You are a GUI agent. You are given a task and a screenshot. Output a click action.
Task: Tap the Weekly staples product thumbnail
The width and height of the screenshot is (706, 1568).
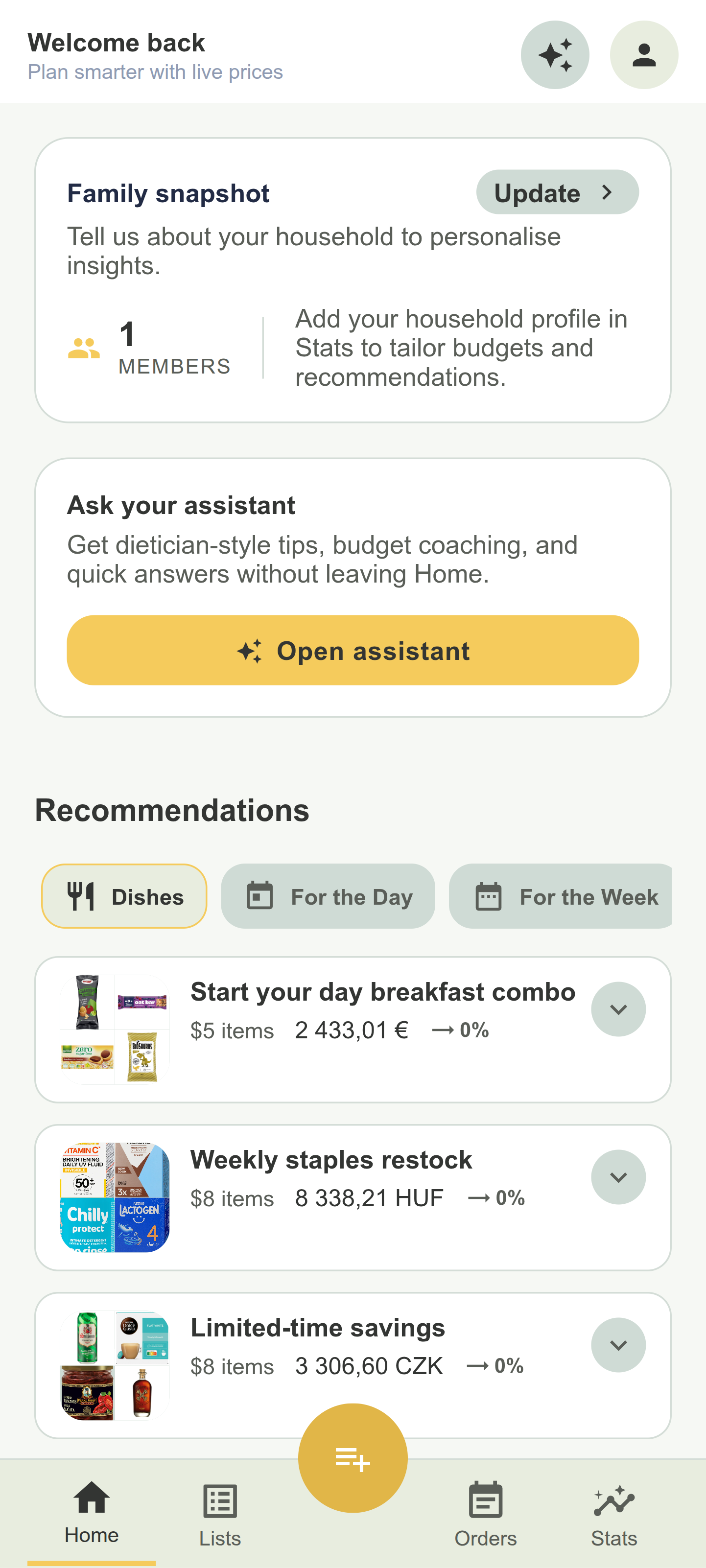[x=115, y=1197]
